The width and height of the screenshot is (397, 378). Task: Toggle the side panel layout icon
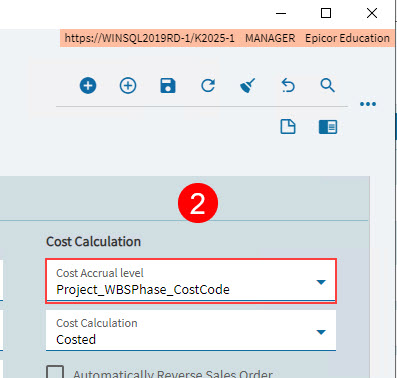(x=328, y=127)
